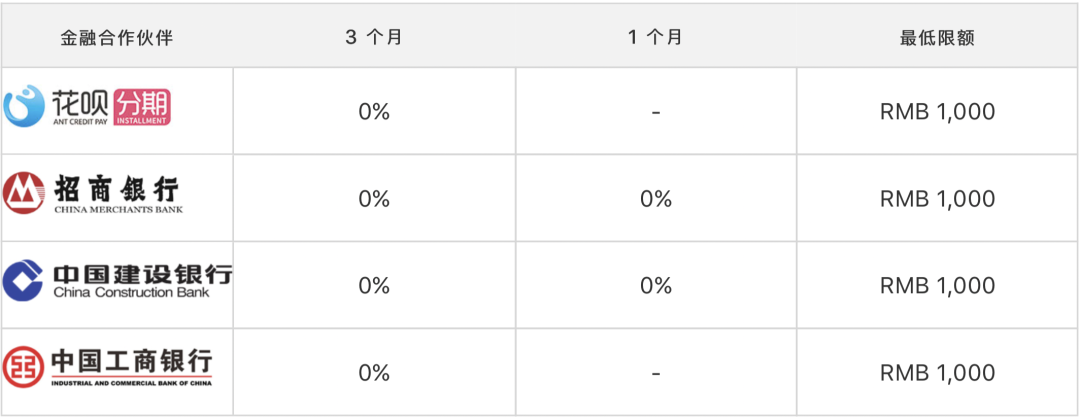The width and height of the screenshot is (1080, 419).
Task: Click China Construction Bank 3-month 0% cell
Action: (x=374, y=286)
